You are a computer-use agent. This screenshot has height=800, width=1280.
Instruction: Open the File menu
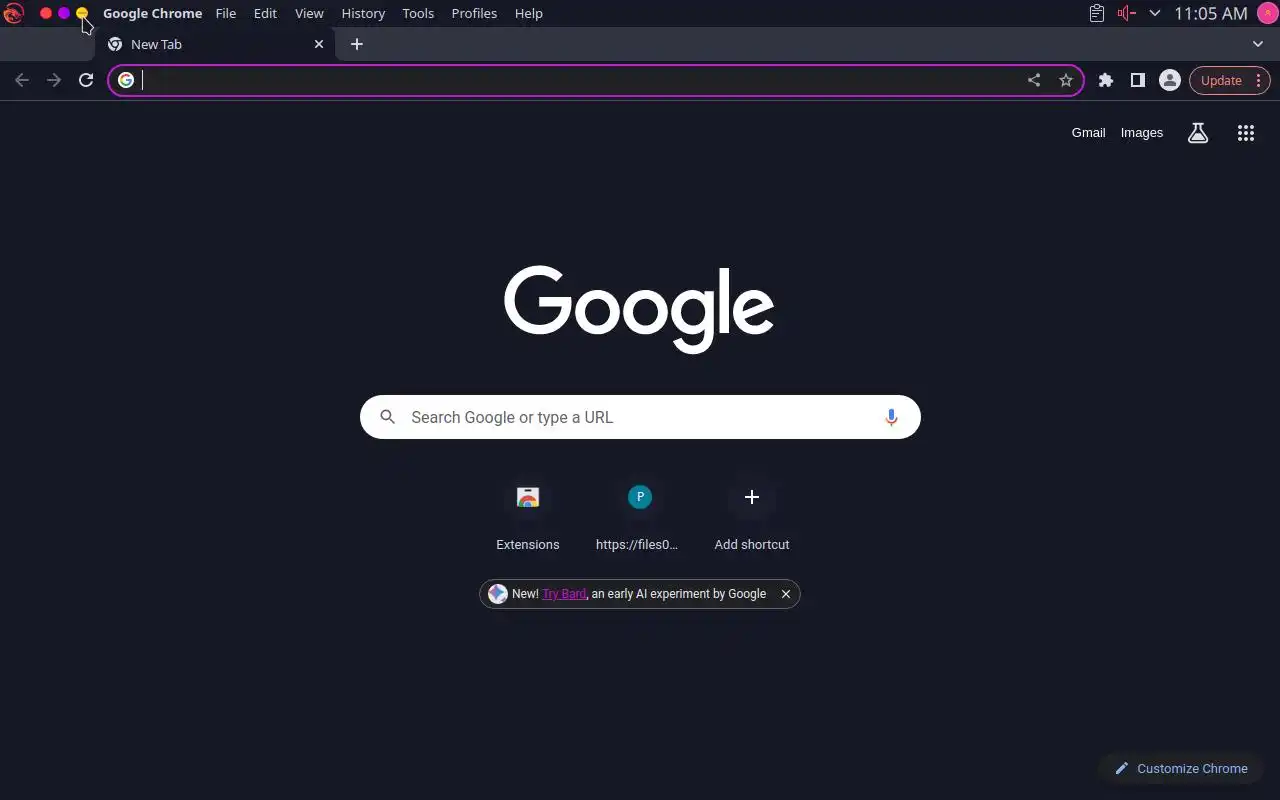pos(226,13)
